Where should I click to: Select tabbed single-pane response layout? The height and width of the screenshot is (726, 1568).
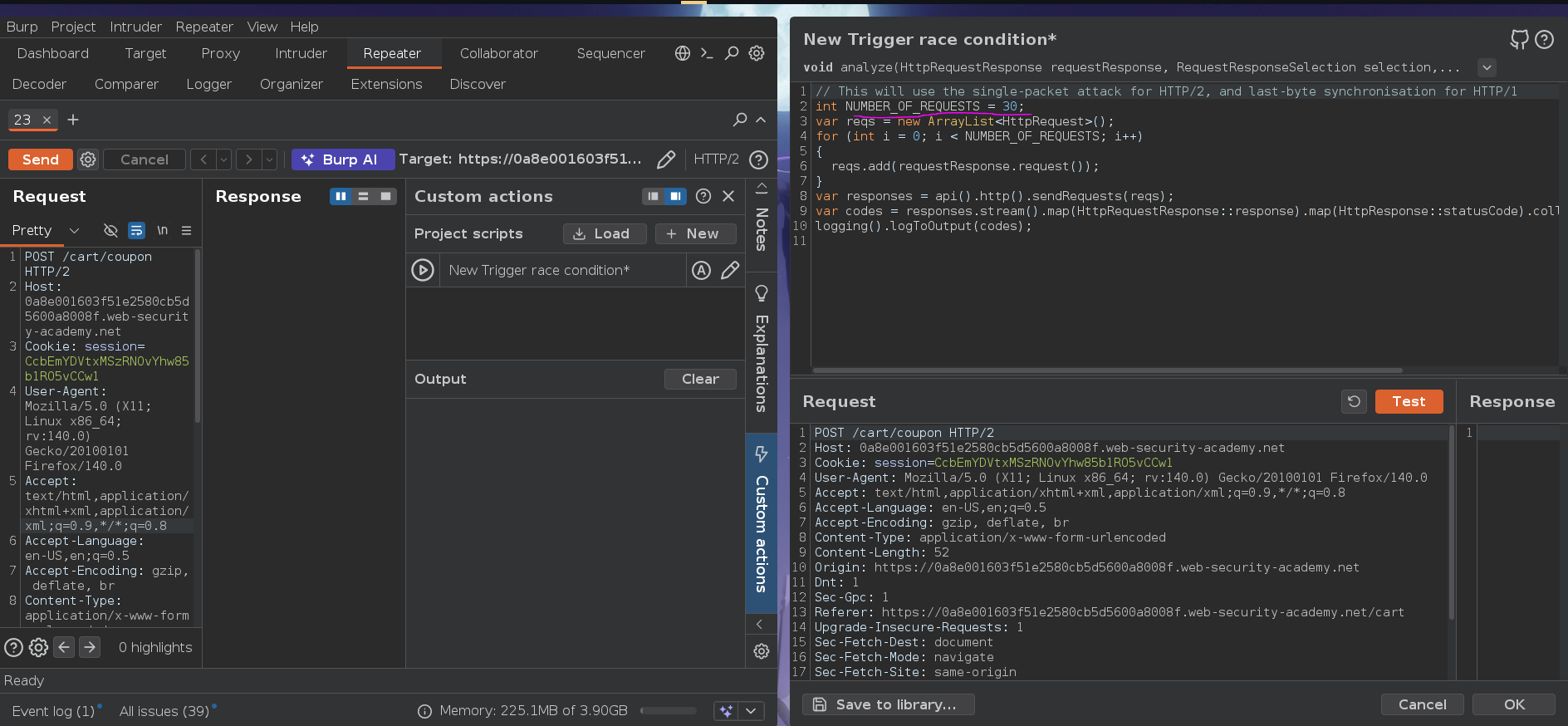pos(385,196)
